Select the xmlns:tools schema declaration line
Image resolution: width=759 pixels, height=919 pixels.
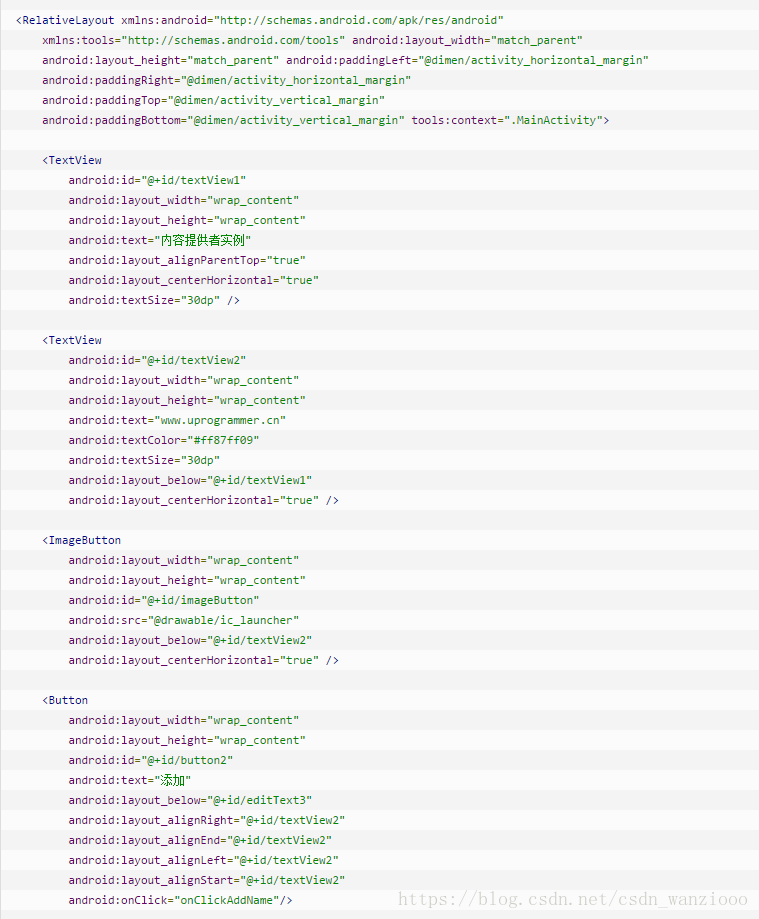312,40
